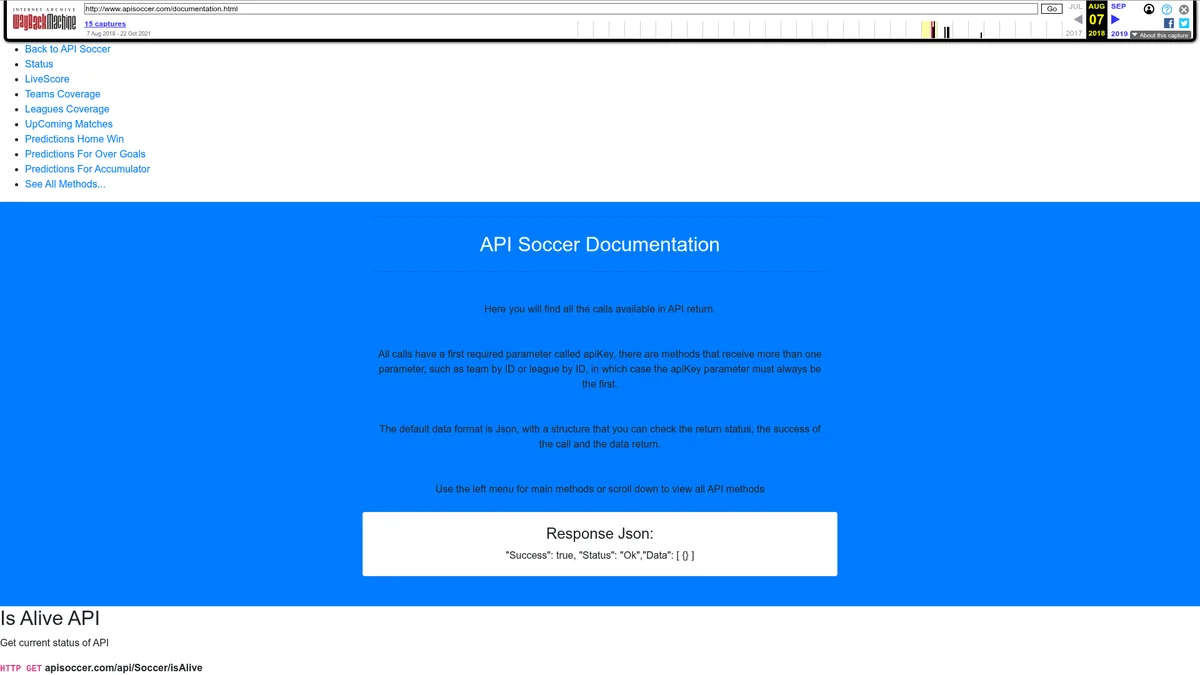Open Leagues Coverage menu link
This screenshot has height=675, width=1200.
pyautogui.click(x=67, y=109)
